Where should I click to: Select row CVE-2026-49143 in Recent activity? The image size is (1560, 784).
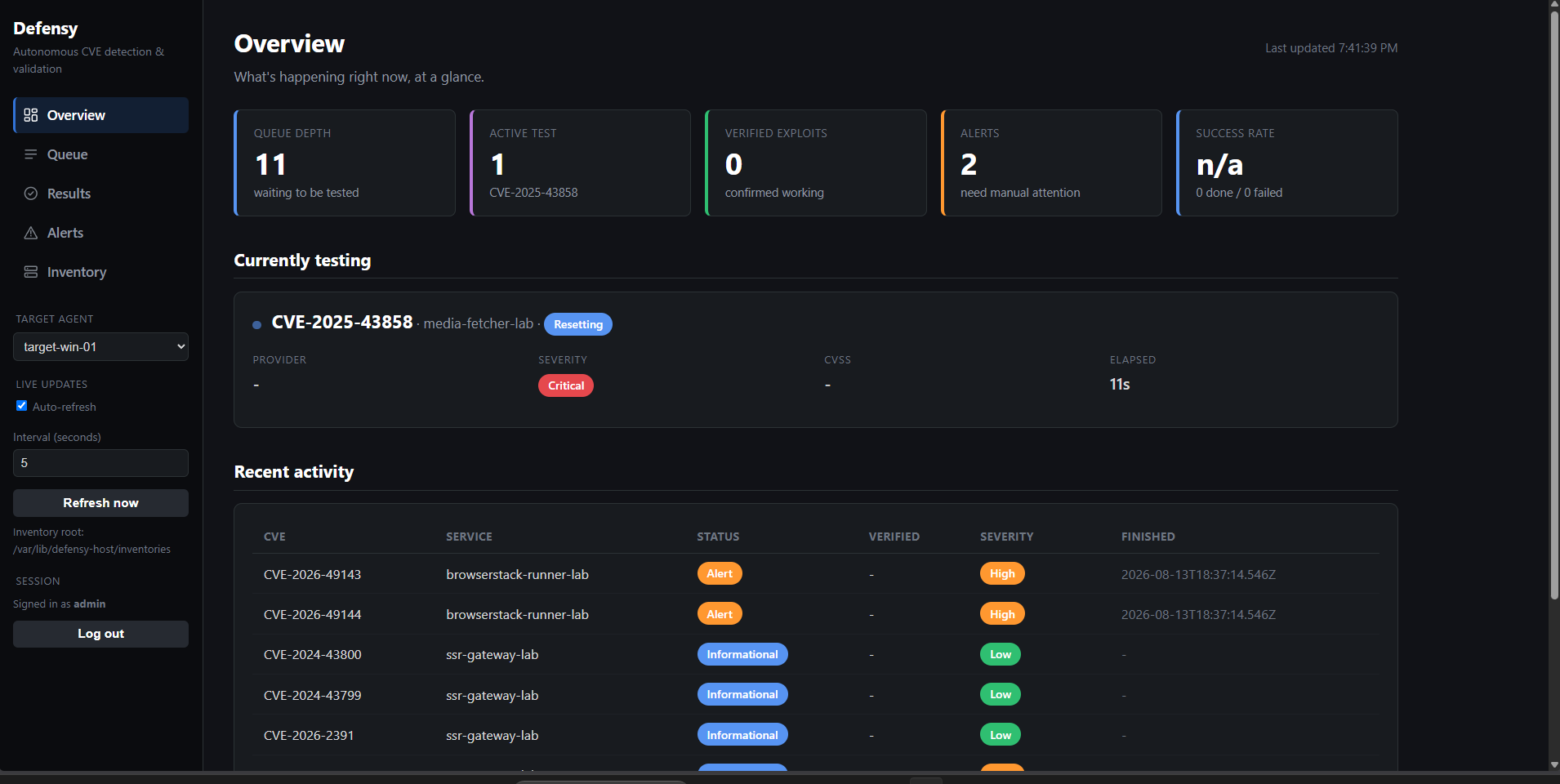pos(816,574)
